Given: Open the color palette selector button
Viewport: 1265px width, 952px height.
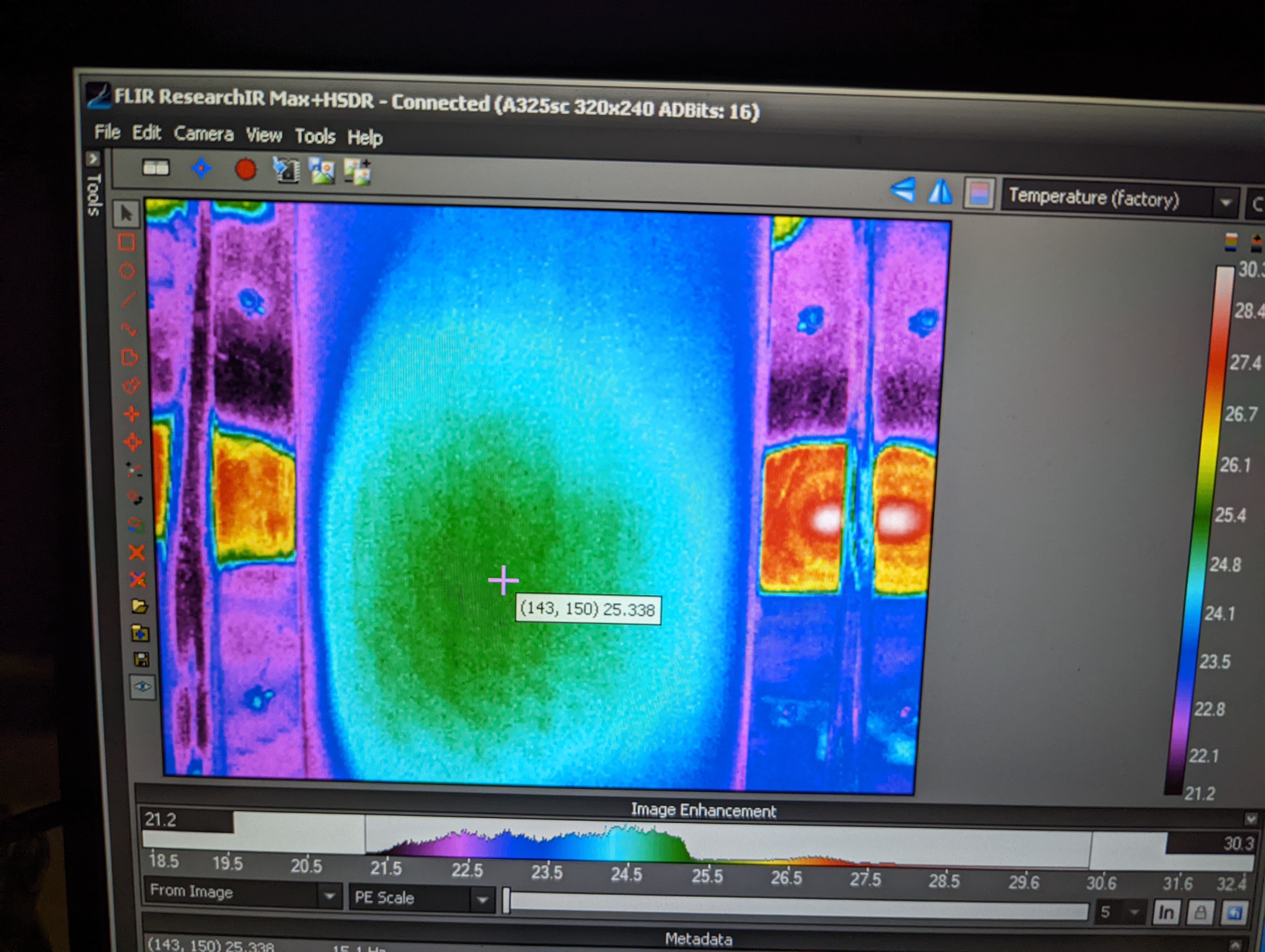Looking at the screenshot, I should 980,194.
